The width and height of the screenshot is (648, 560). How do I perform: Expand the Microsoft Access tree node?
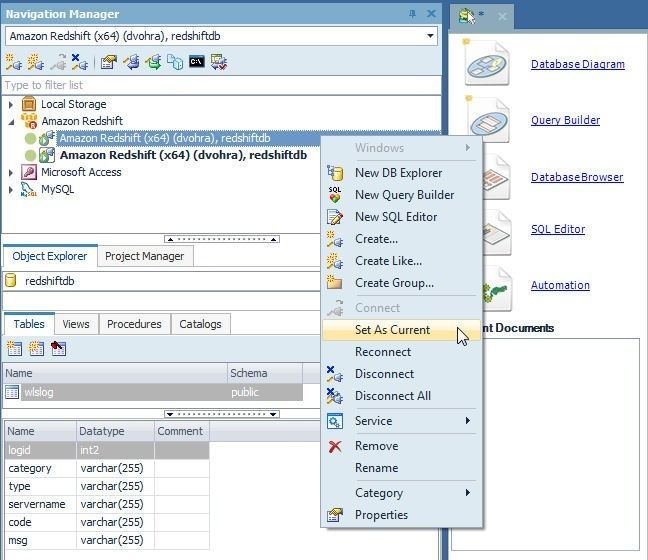point(11,172)
